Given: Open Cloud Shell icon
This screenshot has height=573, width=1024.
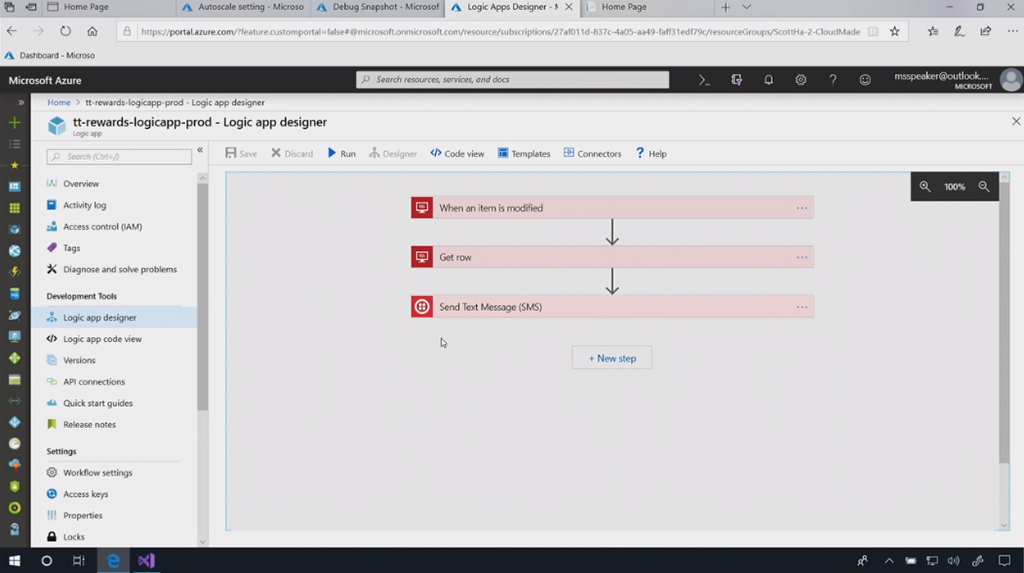Looking at the screenshot, I should pos(704,80).
